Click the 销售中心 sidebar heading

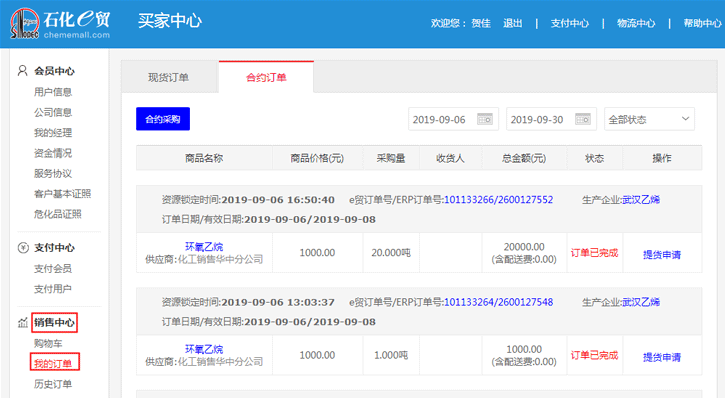(54, 323)
